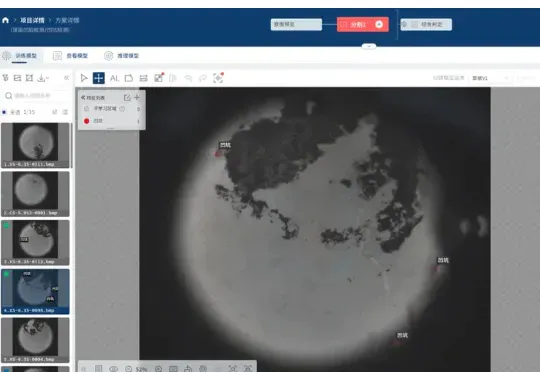This screenshot has width=540, height=372.
Task: Click the redo arrow in the toolbar
Action: coord(203,79)
